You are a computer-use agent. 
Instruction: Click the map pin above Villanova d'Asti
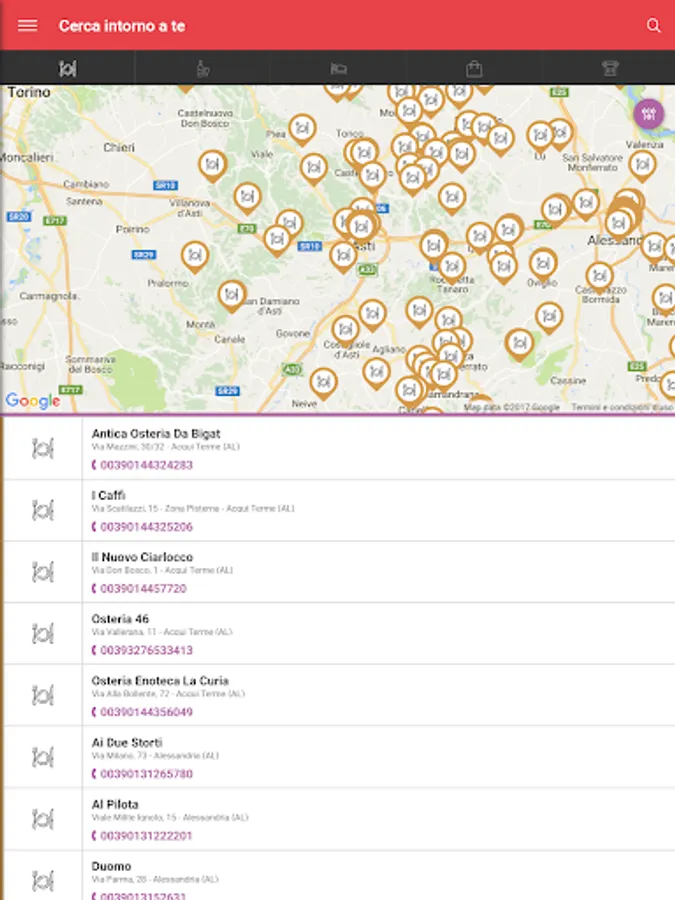click(247, 197)
